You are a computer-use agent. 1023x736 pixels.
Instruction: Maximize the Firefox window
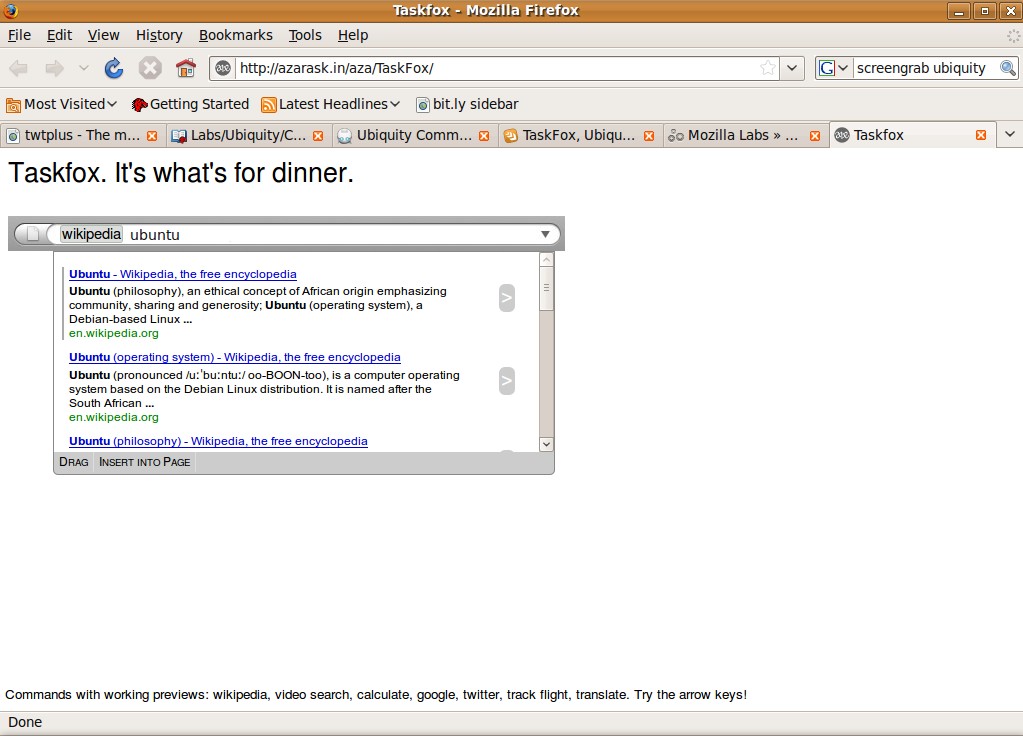tap(985, 11)
